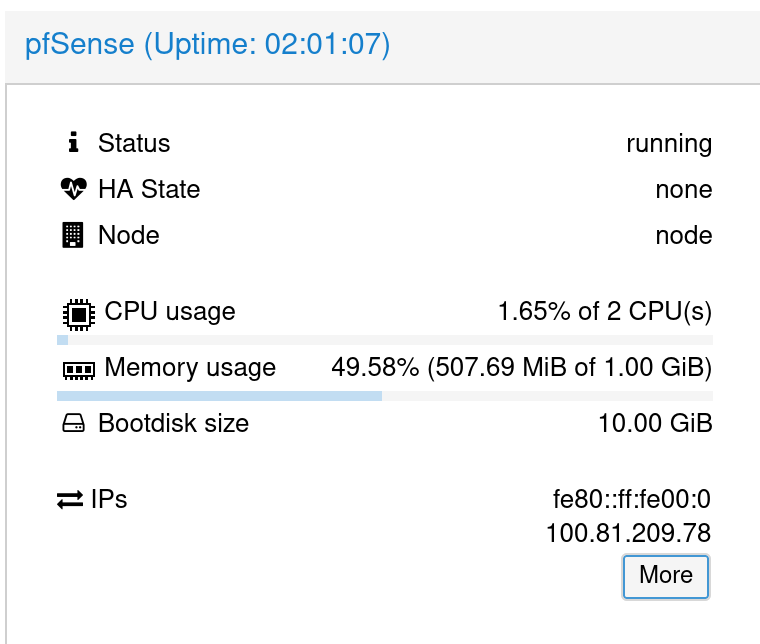Click the Bootdisk size label

(x=173, y=423)
